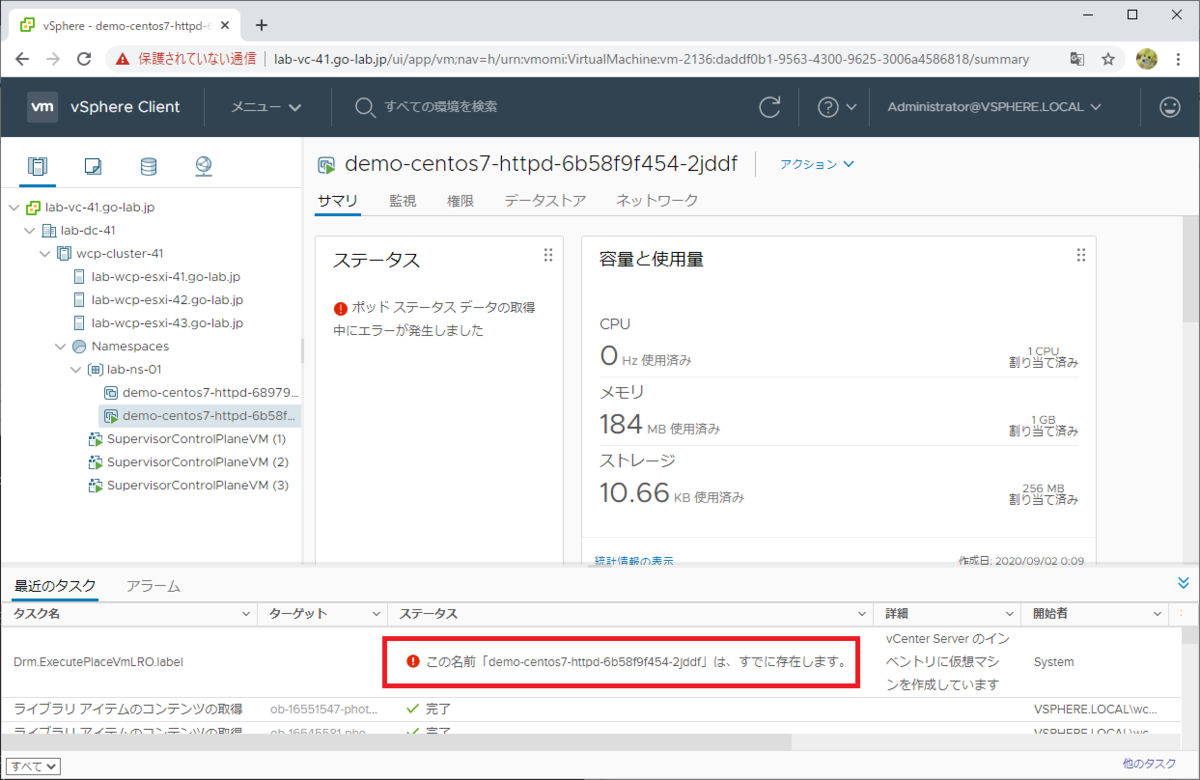Open the ステータス column filter chevron
Image resolution: width=1200 pixels, height=780 pixels.
point(863,614)
